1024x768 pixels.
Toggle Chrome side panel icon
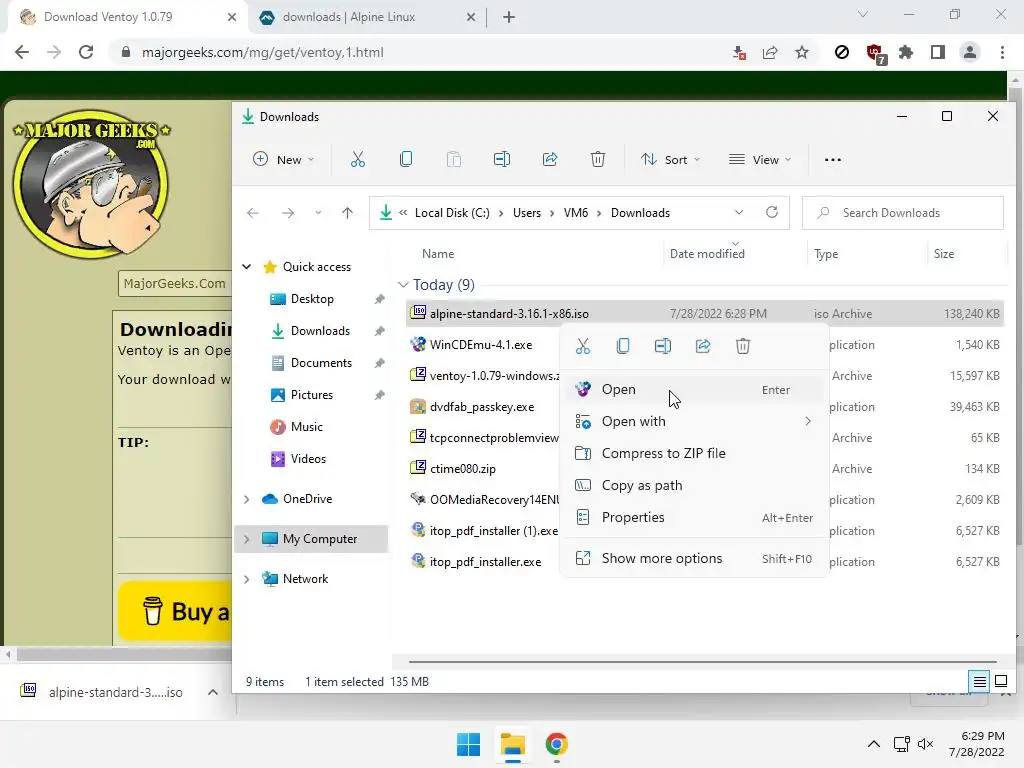[938, 52]
